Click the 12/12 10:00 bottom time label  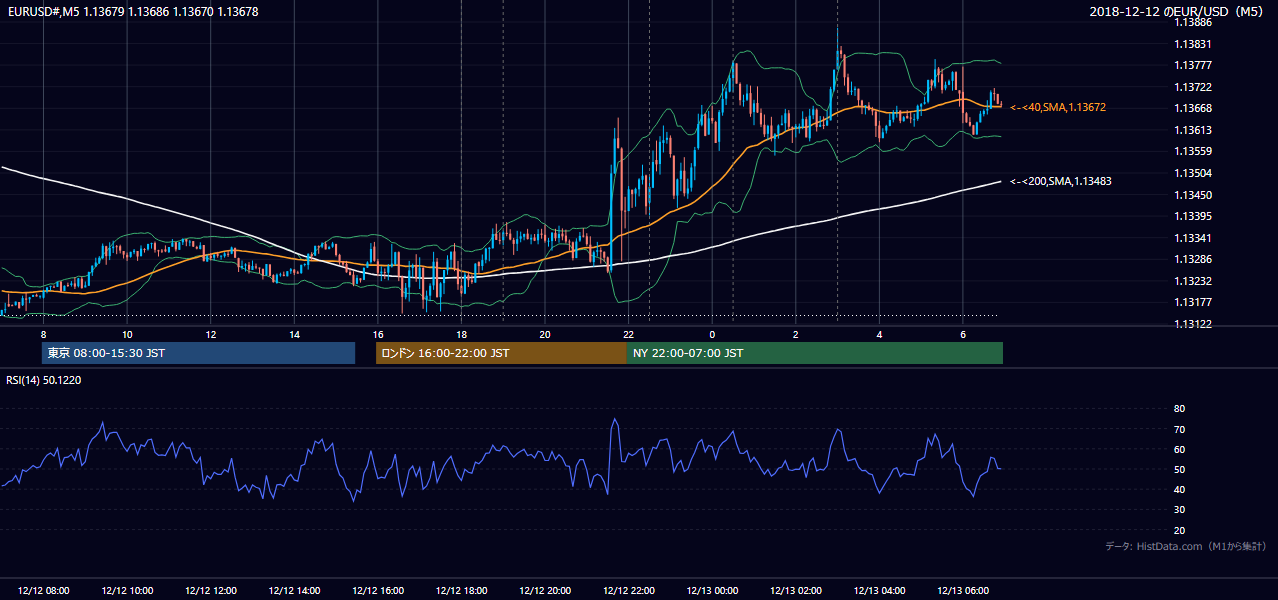pos(127,591)
